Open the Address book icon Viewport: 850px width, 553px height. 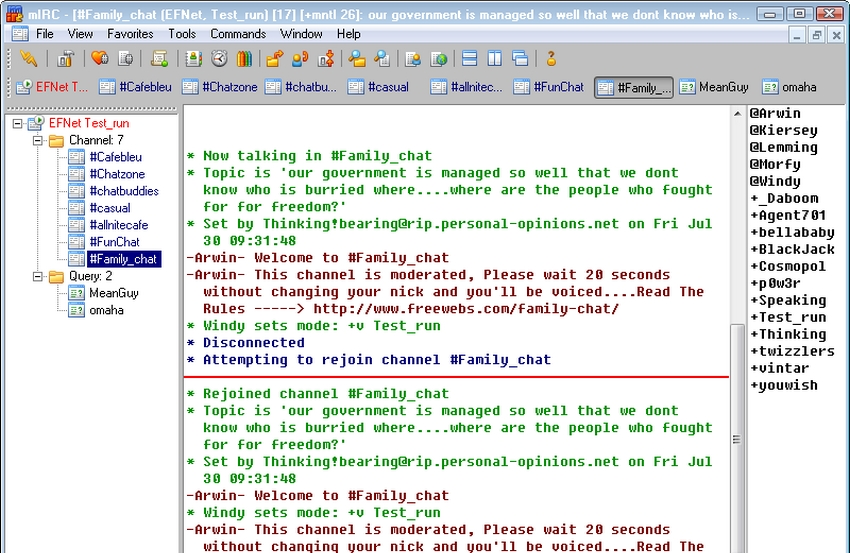[x=194, y=59]
